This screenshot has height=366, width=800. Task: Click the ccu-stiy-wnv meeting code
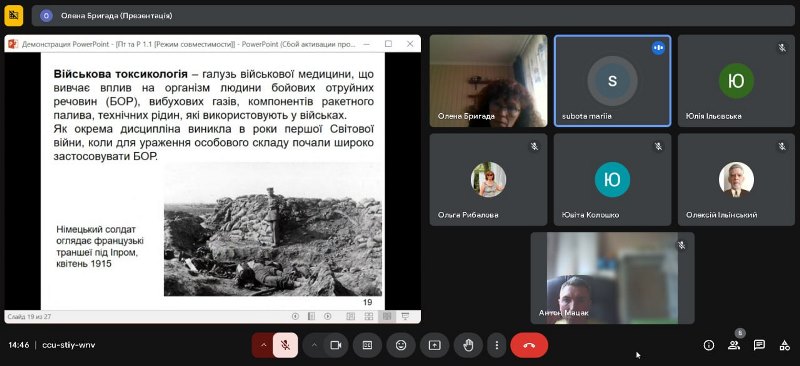68,345
